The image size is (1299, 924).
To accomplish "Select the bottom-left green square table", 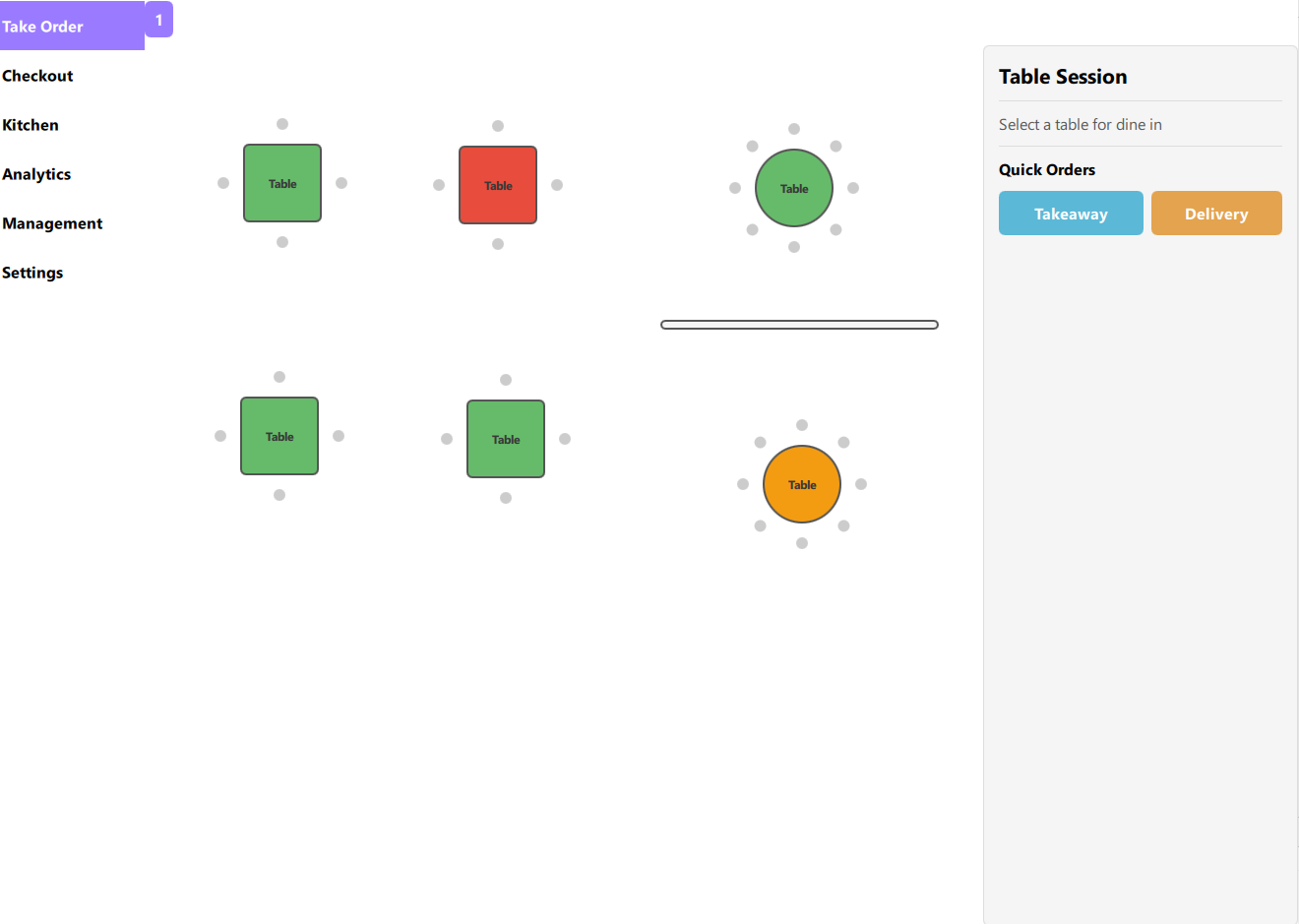I will (x=279, y=436).
